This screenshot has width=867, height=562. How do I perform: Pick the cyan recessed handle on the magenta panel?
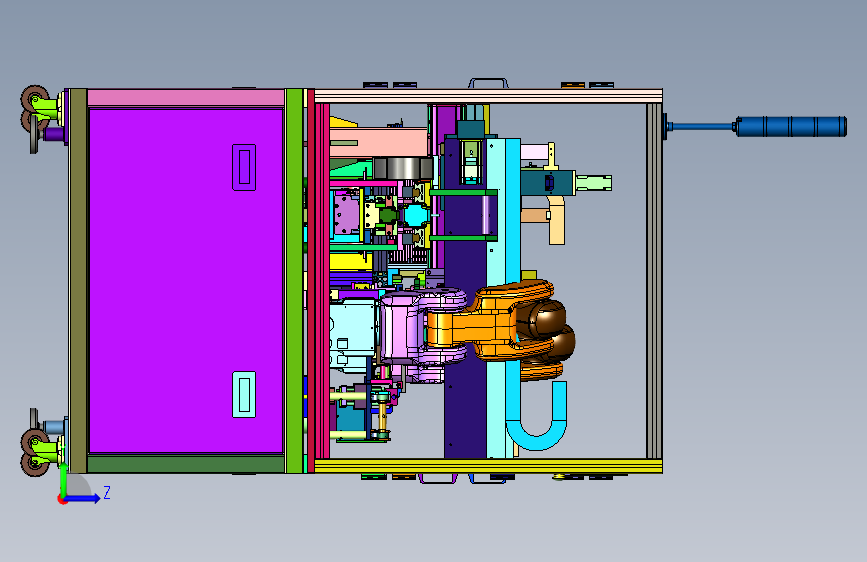[x=244, y=394]
